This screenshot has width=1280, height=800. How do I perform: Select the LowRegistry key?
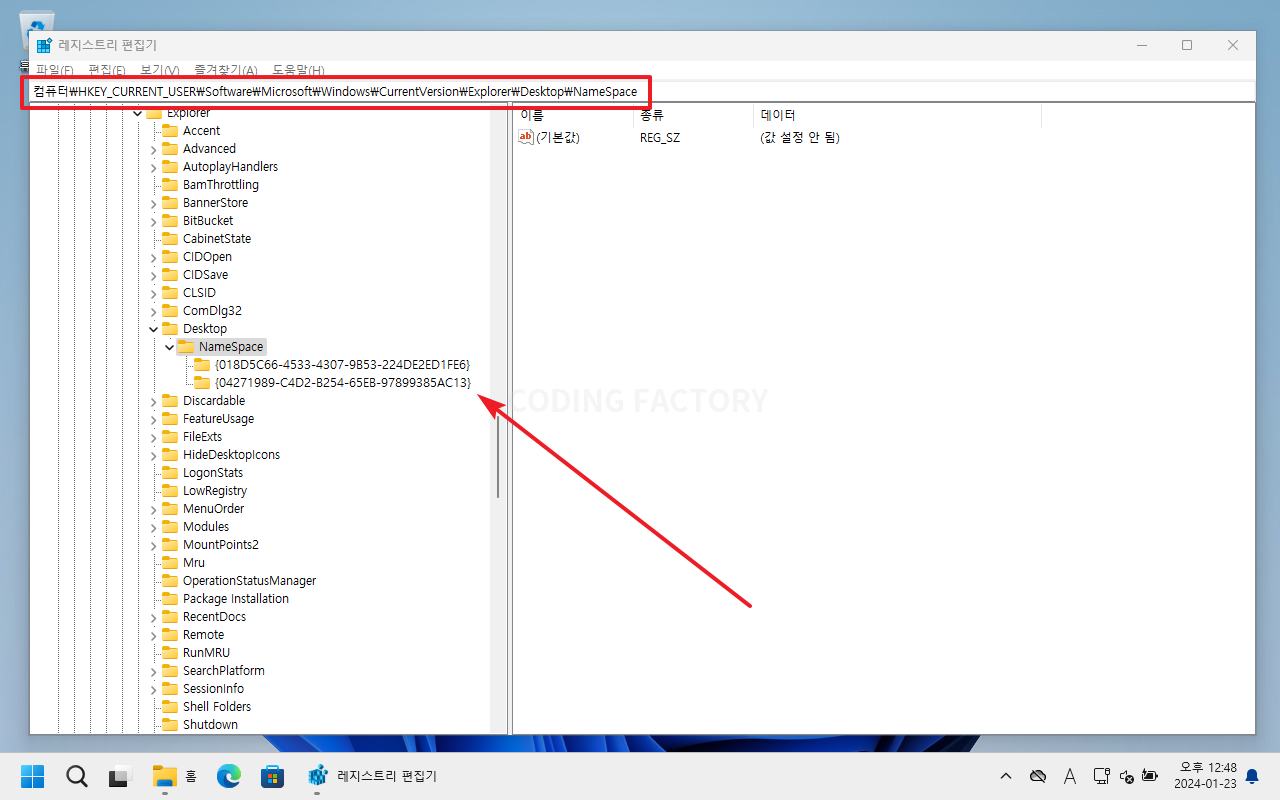pos(215,491)
